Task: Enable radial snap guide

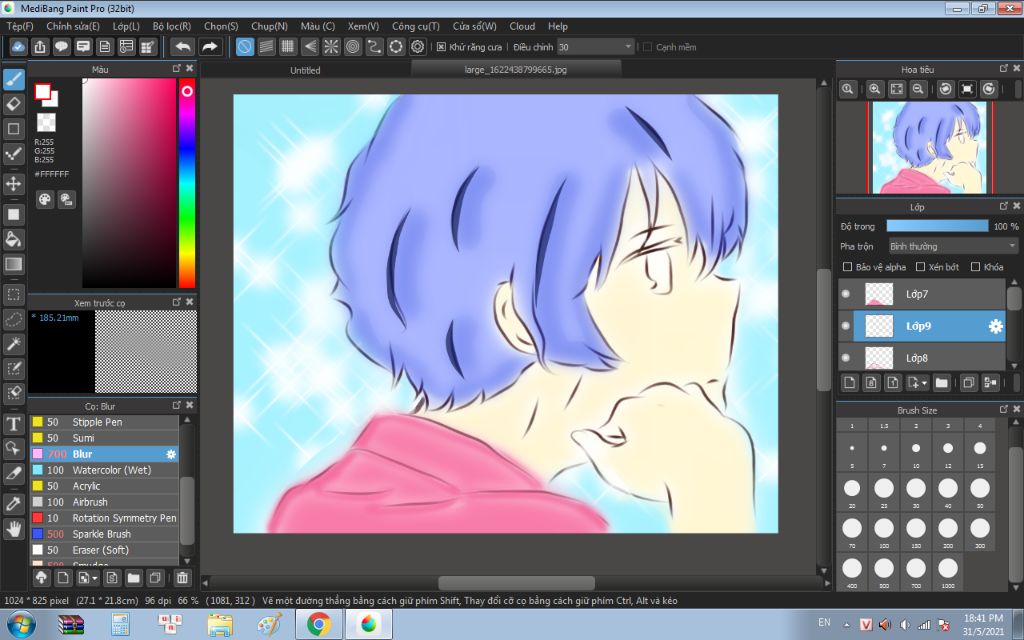Action: tap(331, 47)
